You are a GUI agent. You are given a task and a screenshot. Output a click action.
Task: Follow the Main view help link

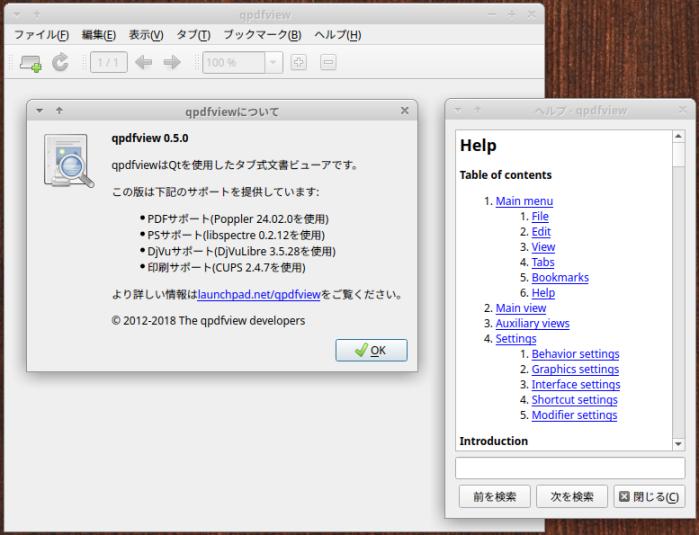point(521,308)
